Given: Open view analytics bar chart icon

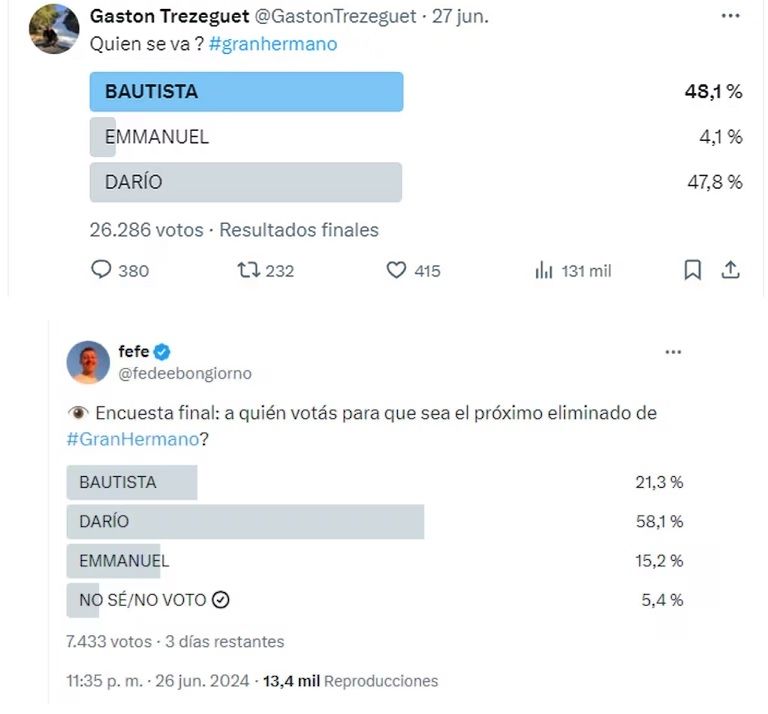Looking at the screenshot, I should 544,270.
